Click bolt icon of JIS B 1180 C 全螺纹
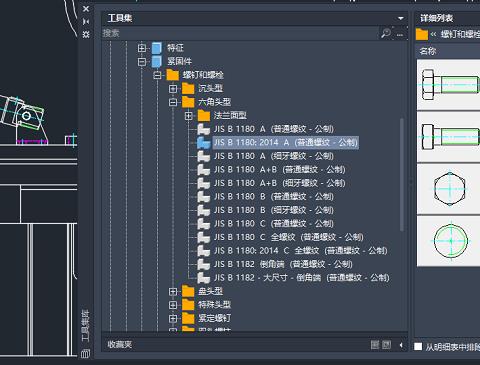This screenshot has height=365, width=480. [x=203, y=237]
